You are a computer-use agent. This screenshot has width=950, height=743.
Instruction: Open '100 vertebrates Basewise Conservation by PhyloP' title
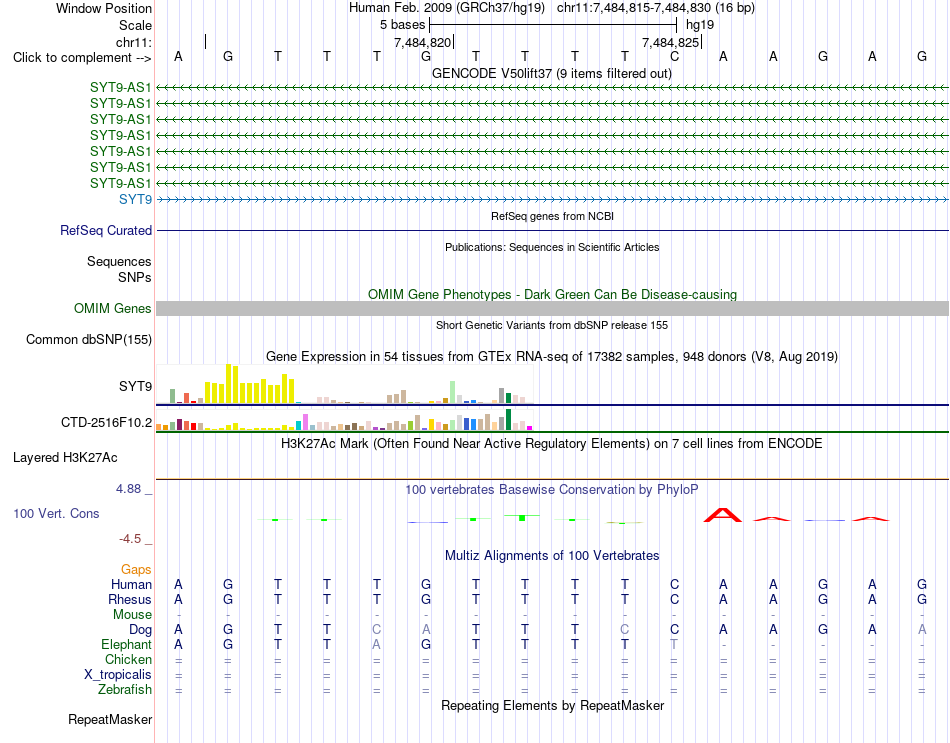(x=552, y=490)
